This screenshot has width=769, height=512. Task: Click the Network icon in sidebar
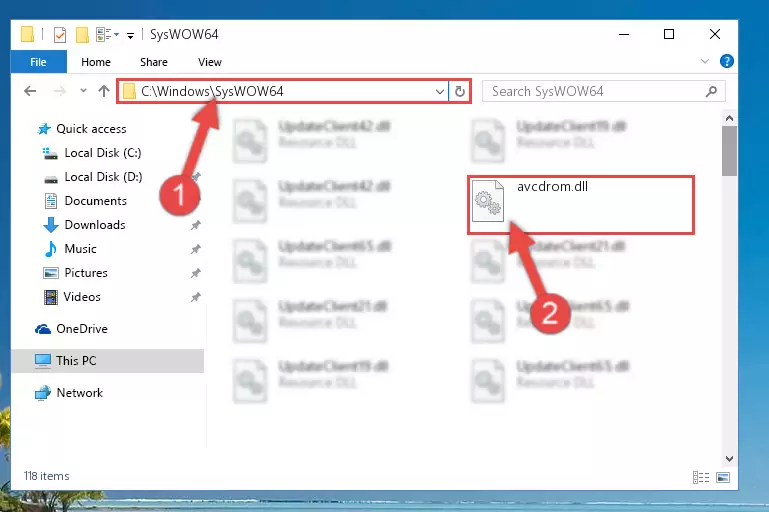[43, 393]
